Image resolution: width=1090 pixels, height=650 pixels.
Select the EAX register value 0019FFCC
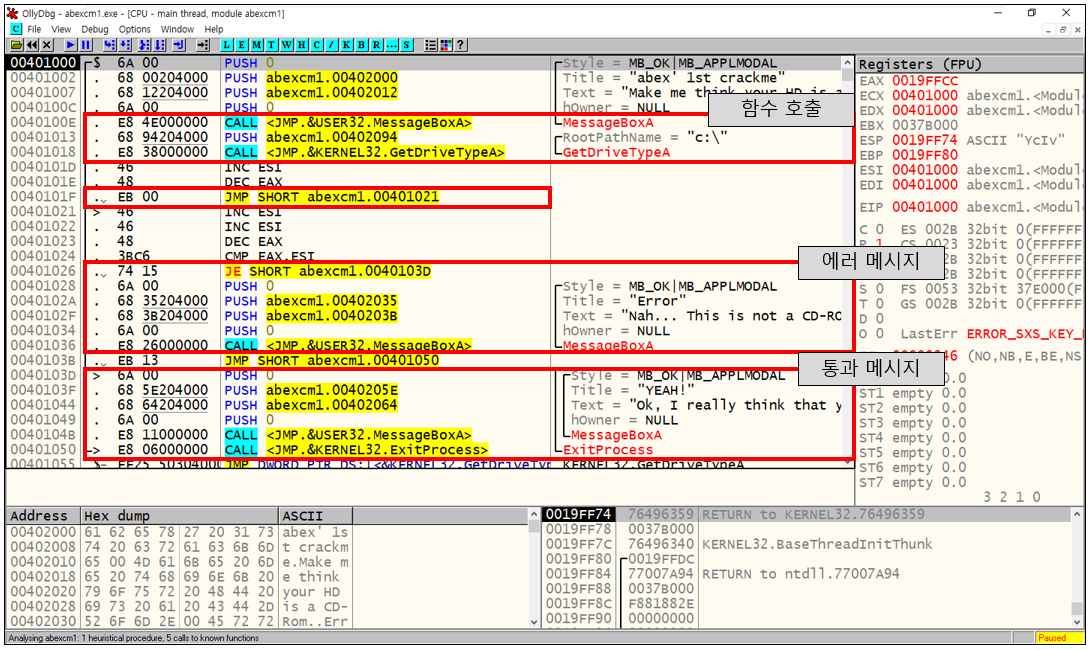(x=925, y=81)
